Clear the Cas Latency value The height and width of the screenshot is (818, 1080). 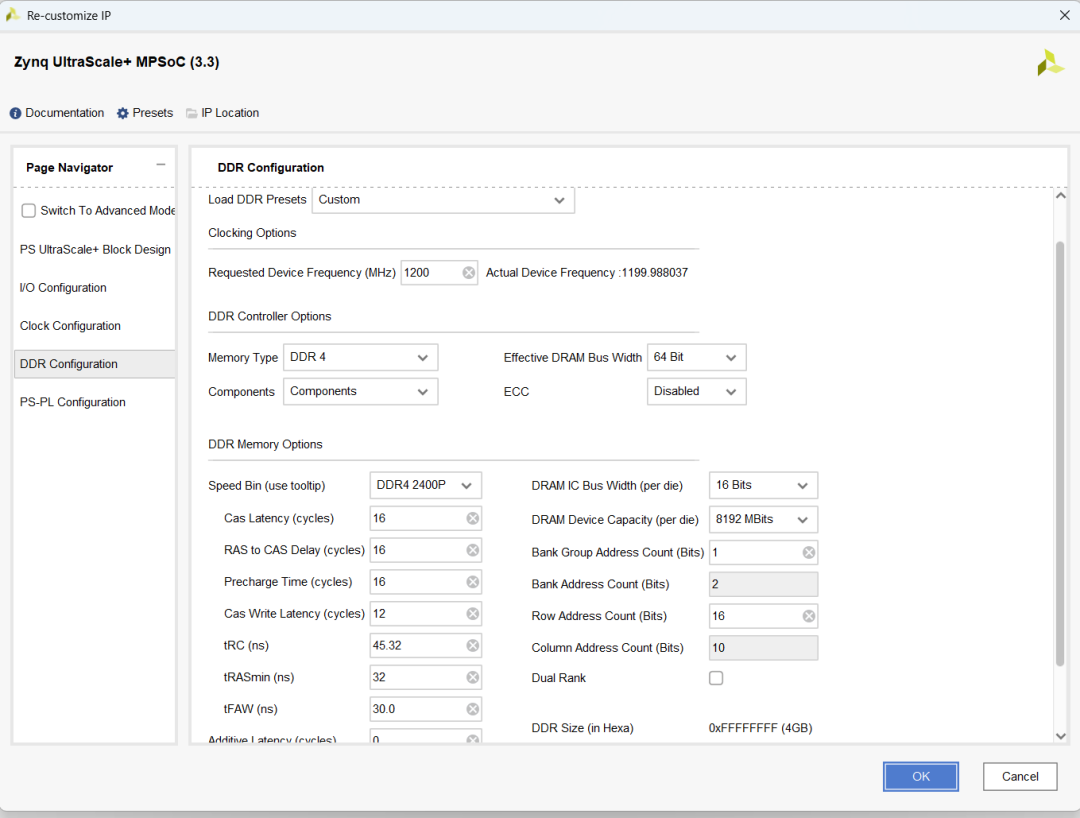[473, 518]
